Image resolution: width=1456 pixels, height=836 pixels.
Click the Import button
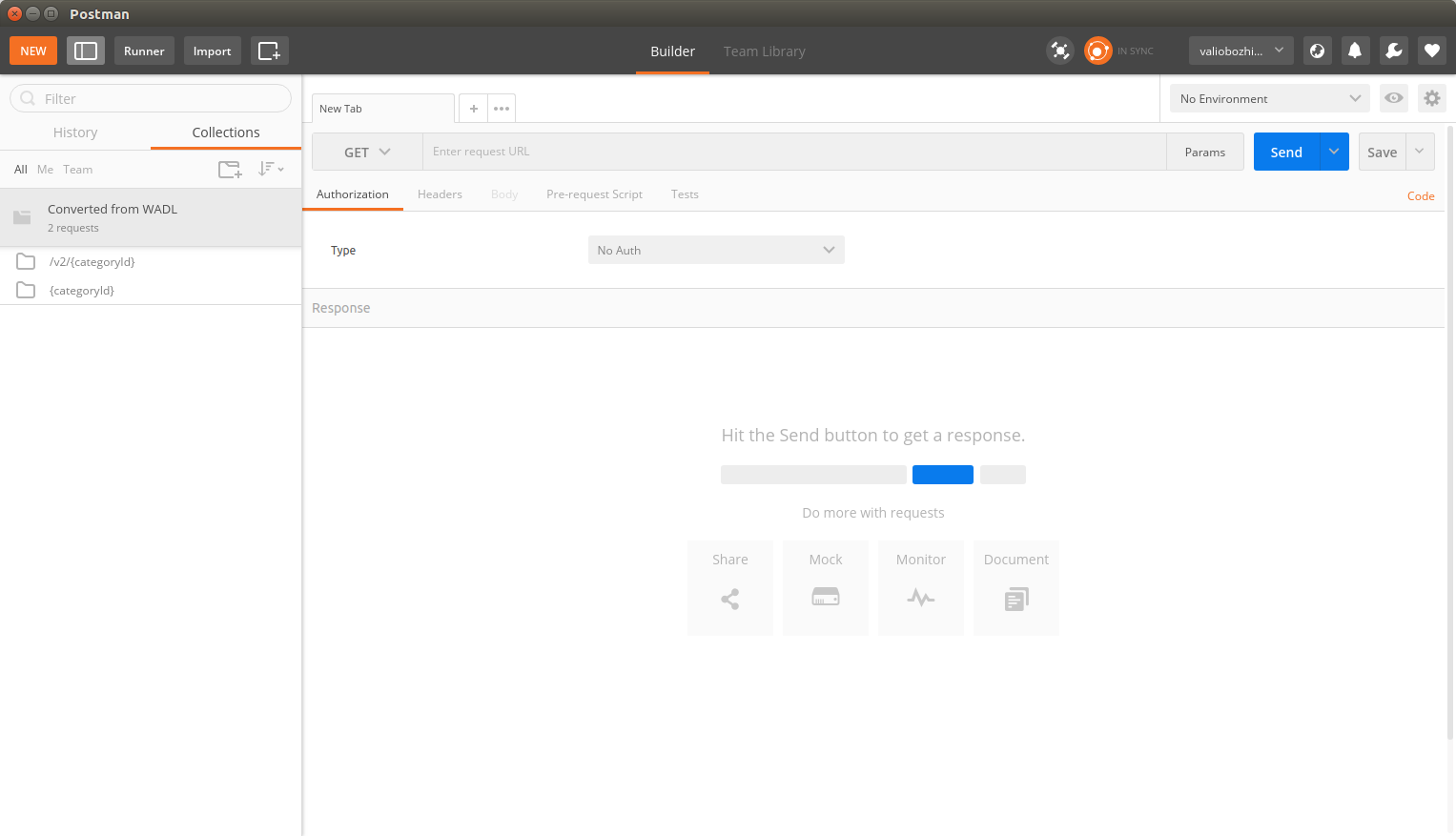click(212, 51)
